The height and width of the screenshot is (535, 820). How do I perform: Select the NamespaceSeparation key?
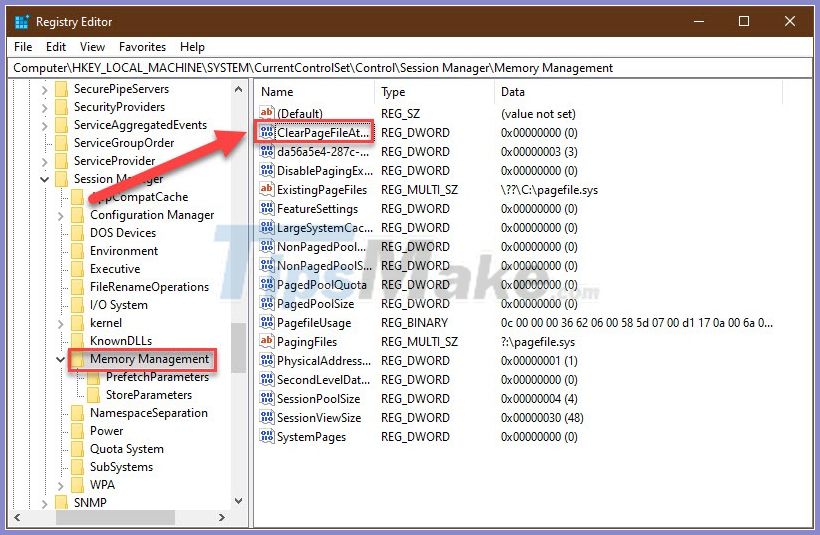coord(149,413)
